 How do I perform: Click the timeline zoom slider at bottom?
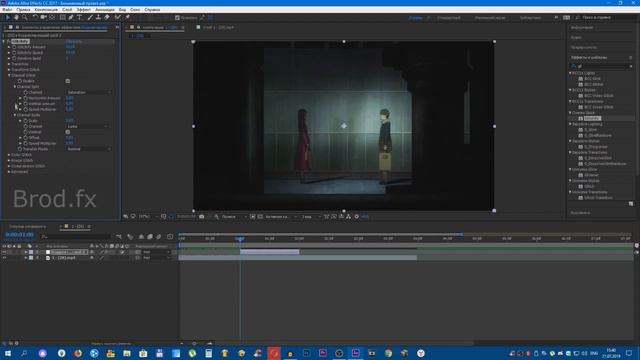[x=195, y=344]
